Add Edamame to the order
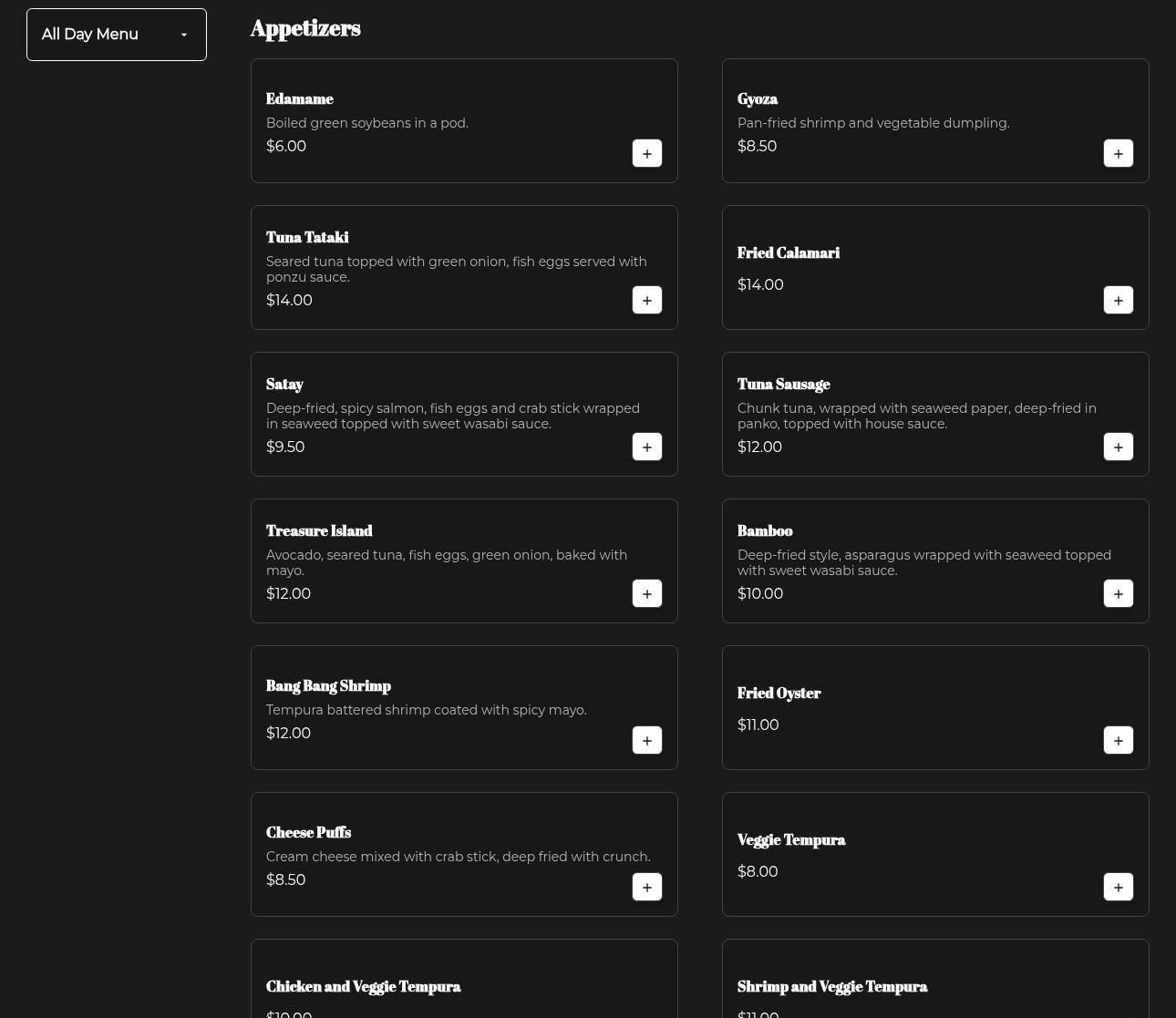The image size is (1176, 1018). point(647,153)
